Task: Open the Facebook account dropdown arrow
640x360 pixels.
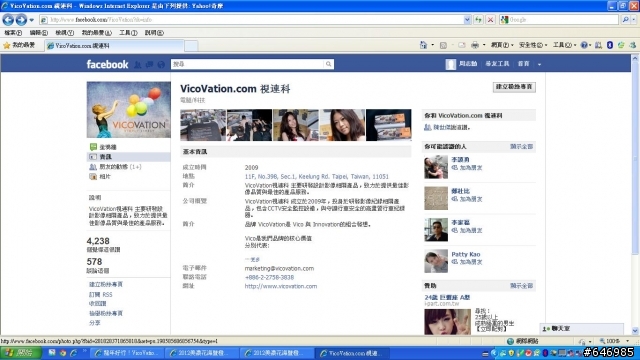Action: click(x=539, y=64)
